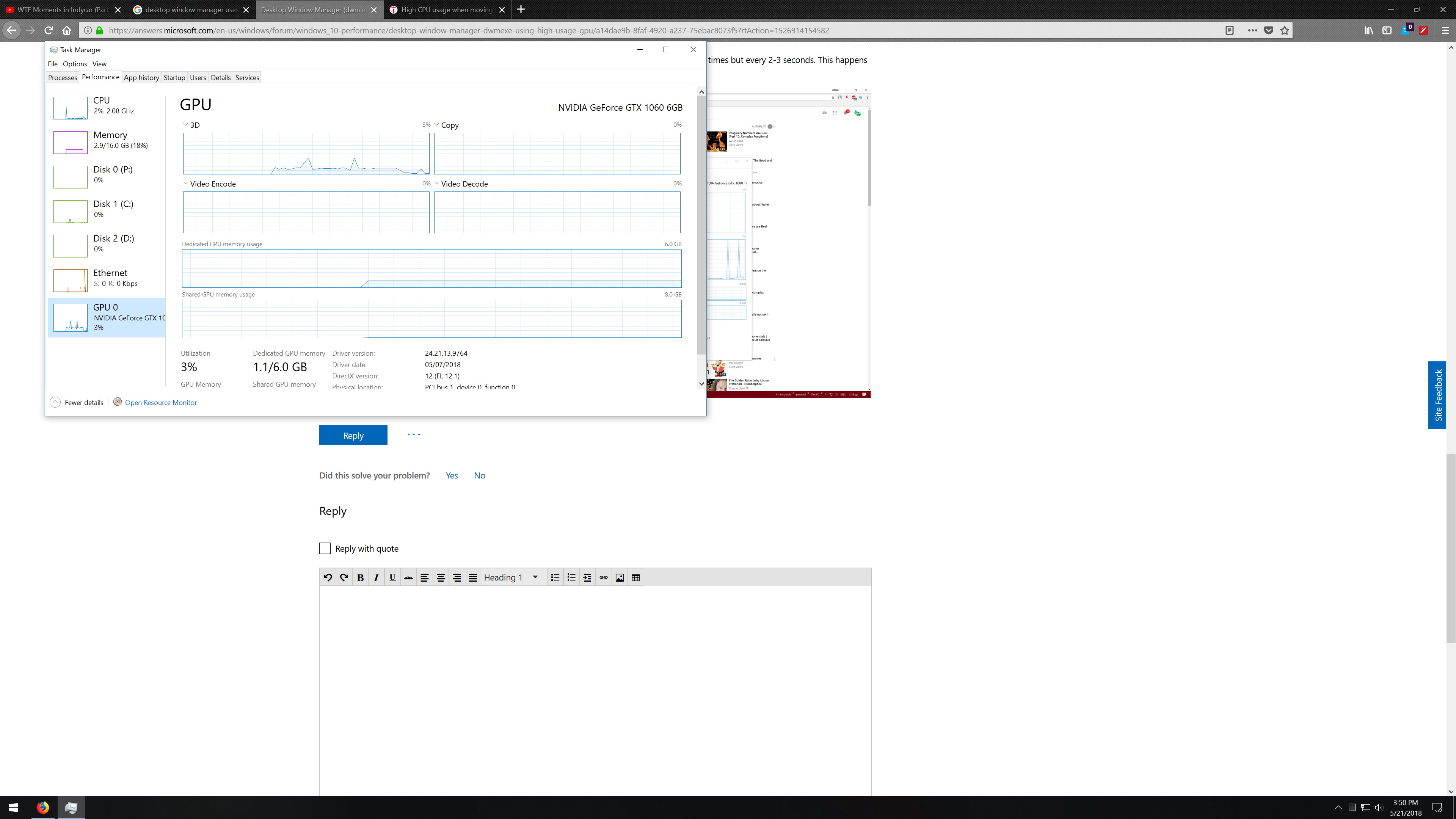Image resolution: width=1456 pixels, height=819 pixels.
Task: Select Disk 1 (C:) in performance sidebar
Action: point(107,211)
